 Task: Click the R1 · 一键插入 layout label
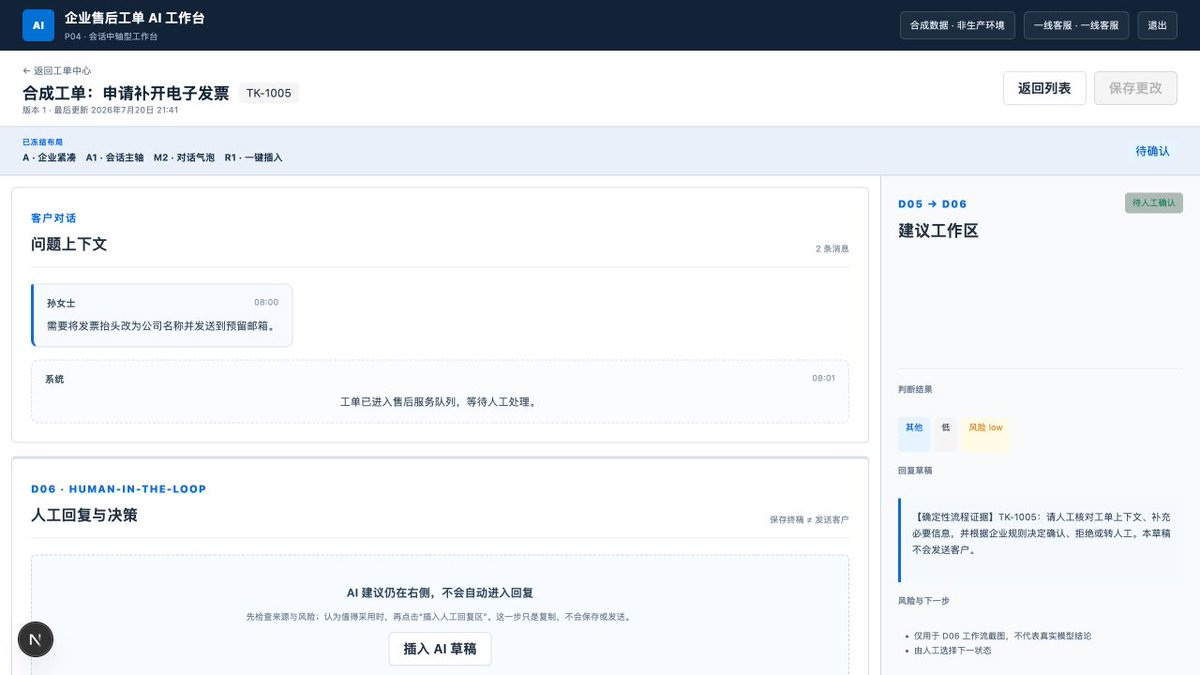tap(253, 158)
